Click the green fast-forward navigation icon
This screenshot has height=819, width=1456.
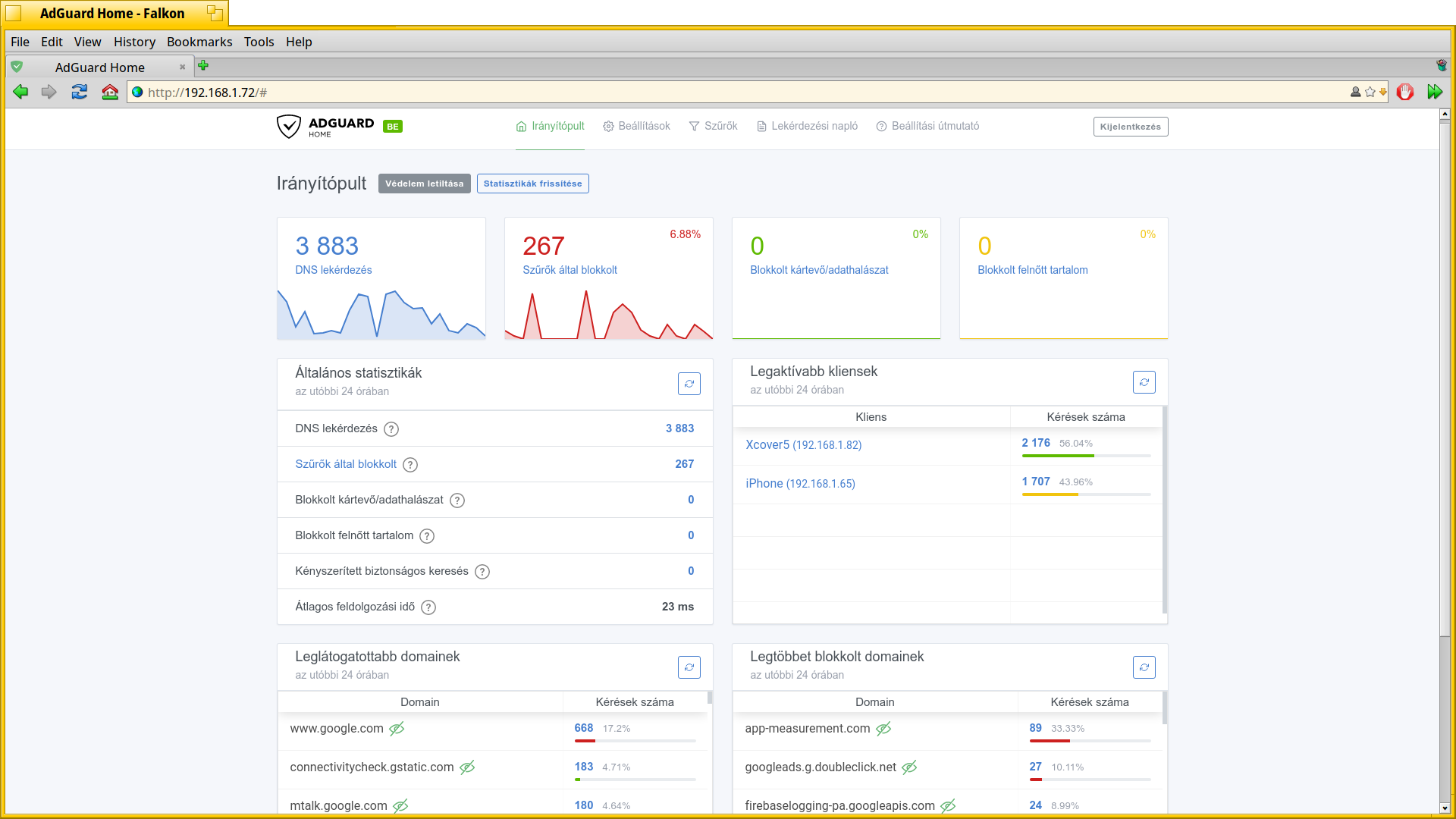[x=1435, y=92]
